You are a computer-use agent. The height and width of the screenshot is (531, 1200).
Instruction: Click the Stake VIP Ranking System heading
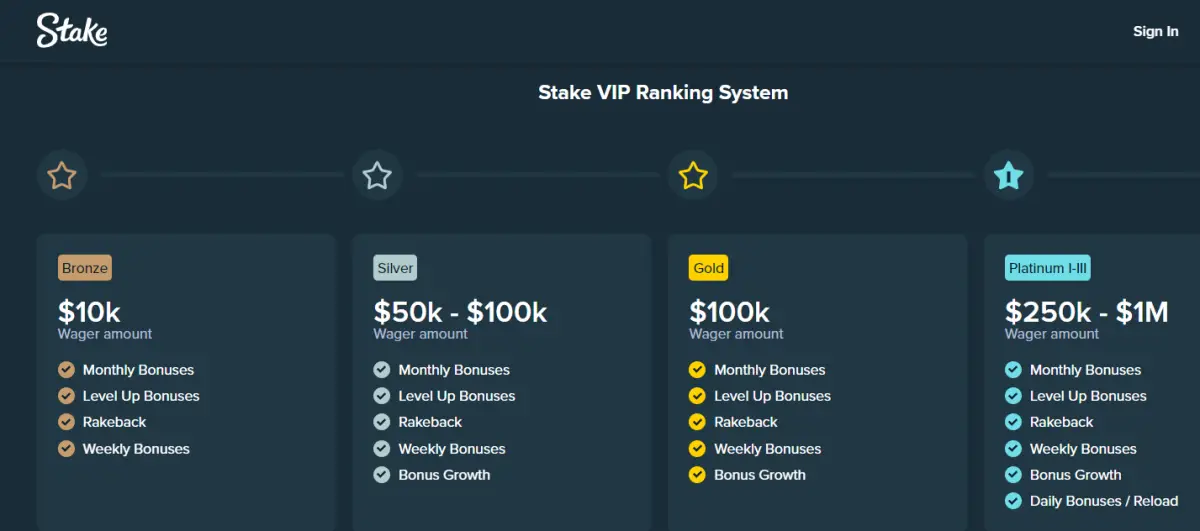(x=663, y=93)
